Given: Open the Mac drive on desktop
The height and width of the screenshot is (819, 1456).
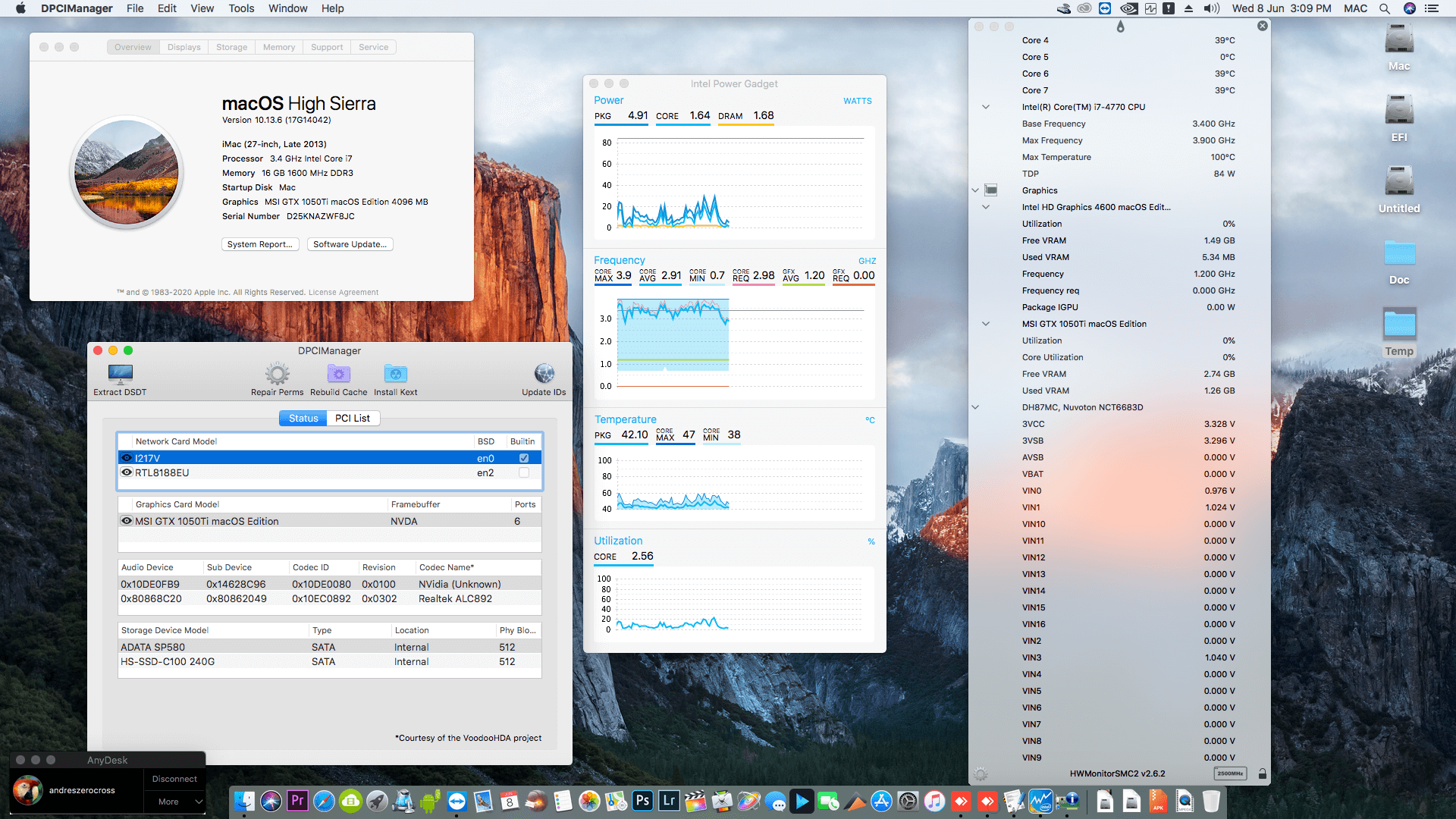Looking at the screenshot, I should (1399, 47).
